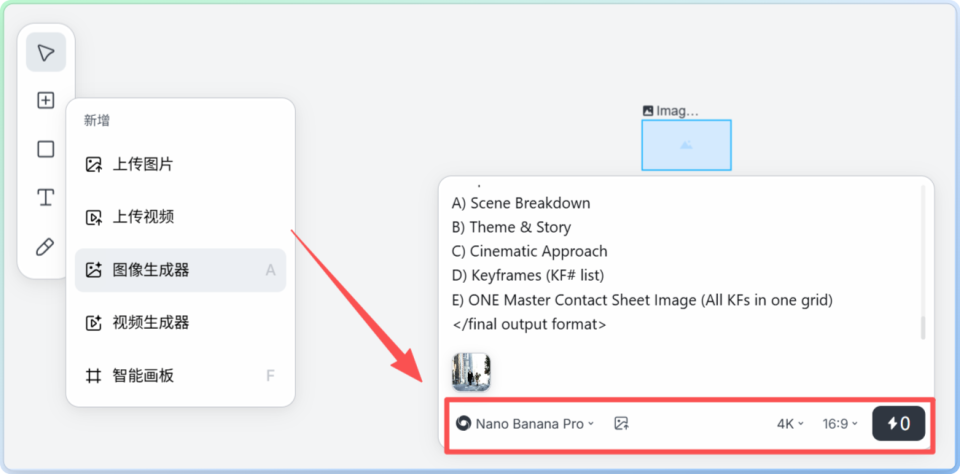Viewport: 960px width, 474px height.
Task: Click the add new element plus icon
Action: (x=46, y=100)
